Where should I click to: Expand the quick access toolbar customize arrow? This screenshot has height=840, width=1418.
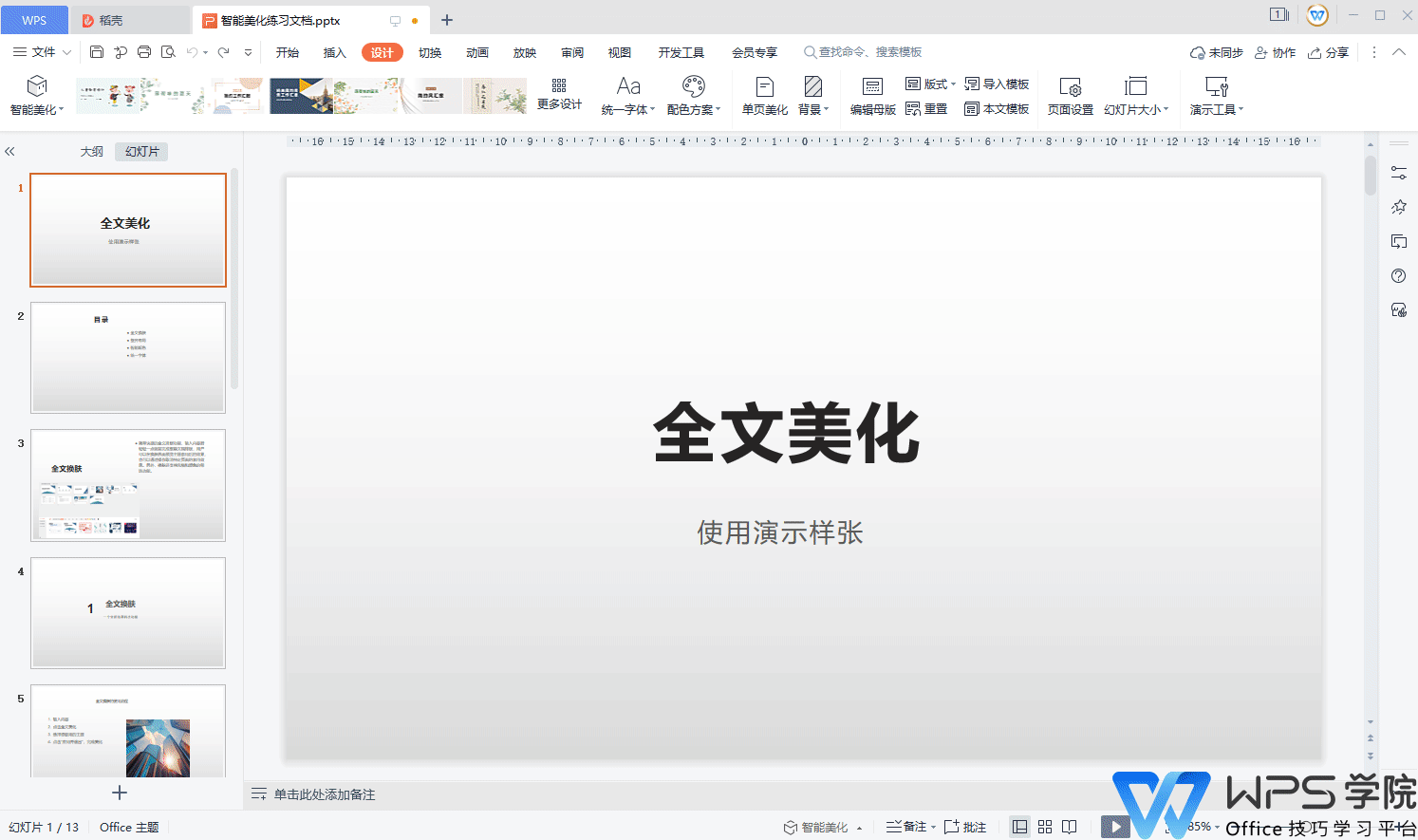click(x=249, y=52)
